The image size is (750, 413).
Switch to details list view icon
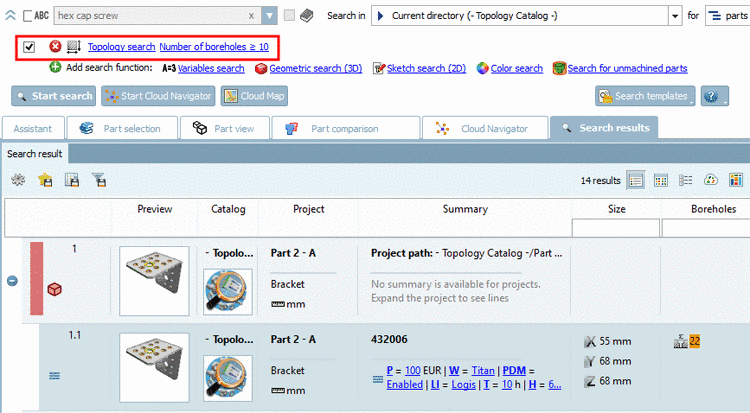click(685, 180)
